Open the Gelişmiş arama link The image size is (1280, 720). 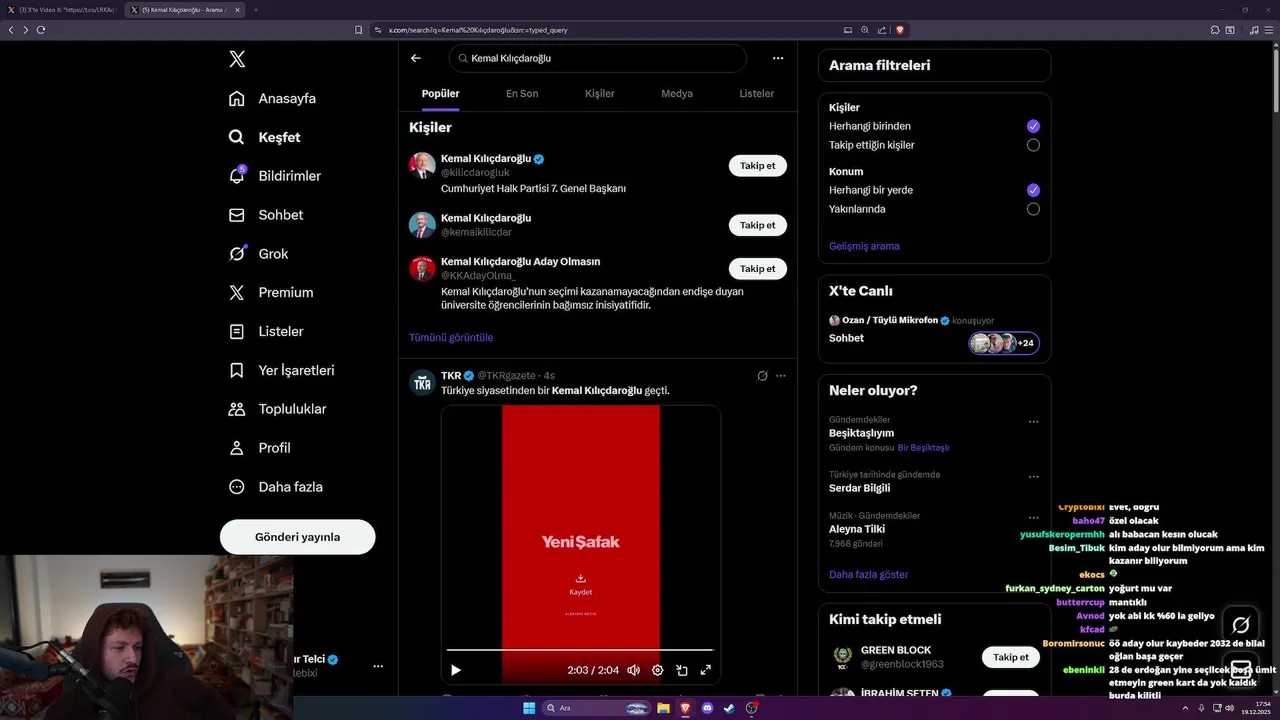point(864,246)
